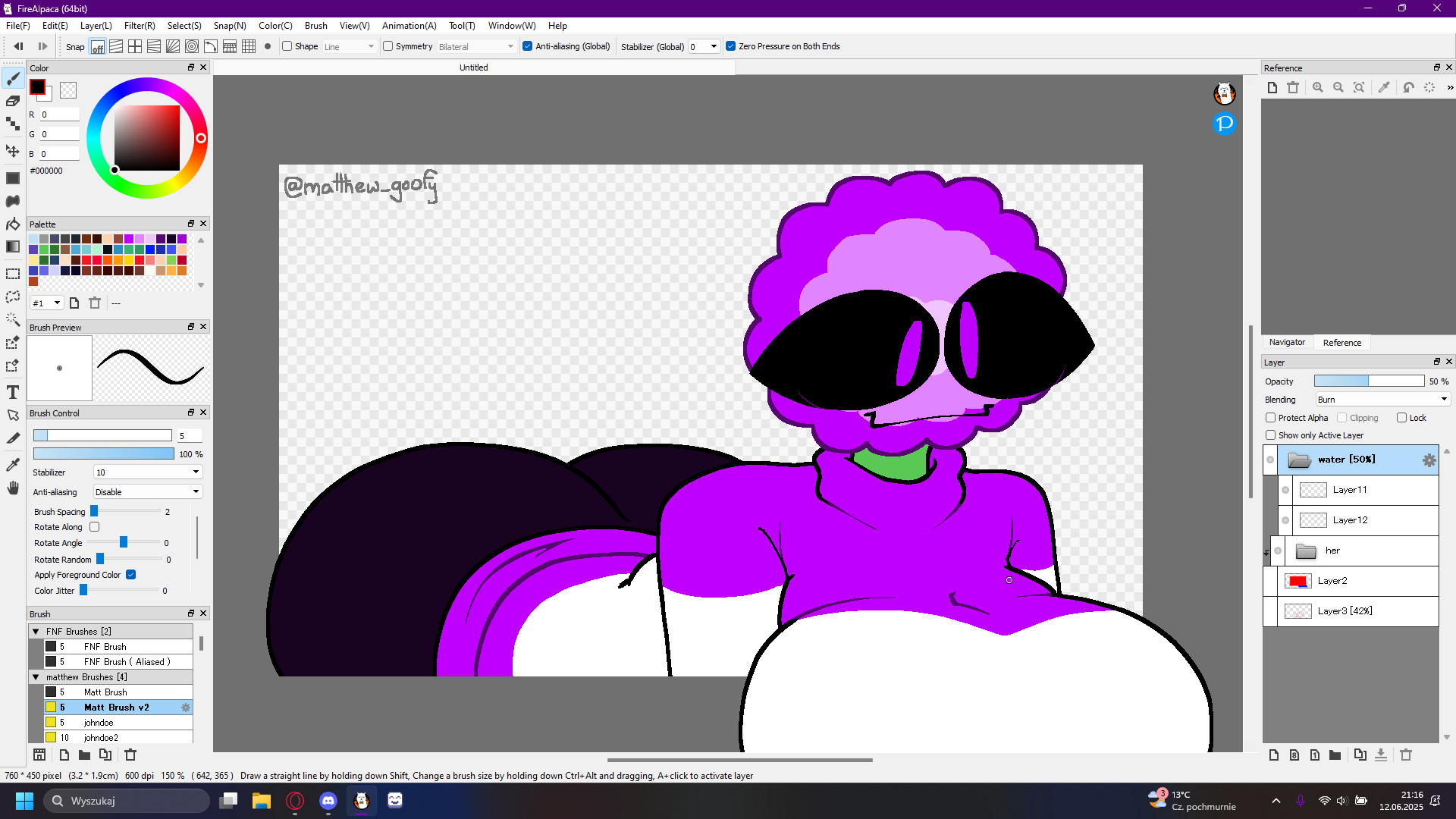Select the Hand tool

coord(13,488)
